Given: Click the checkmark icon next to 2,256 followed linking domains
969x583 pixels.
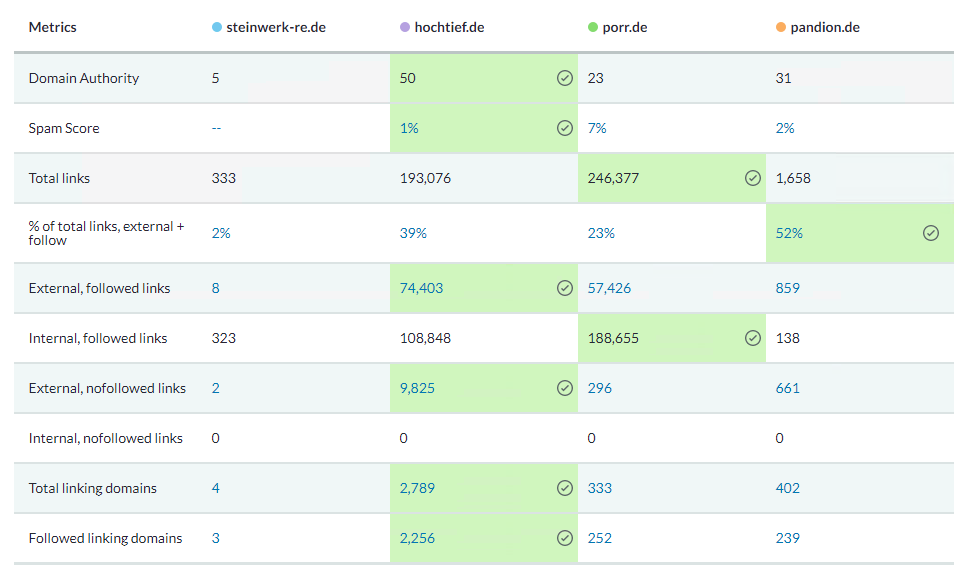Looking at the screenshot, I should (x=565, y=538).
